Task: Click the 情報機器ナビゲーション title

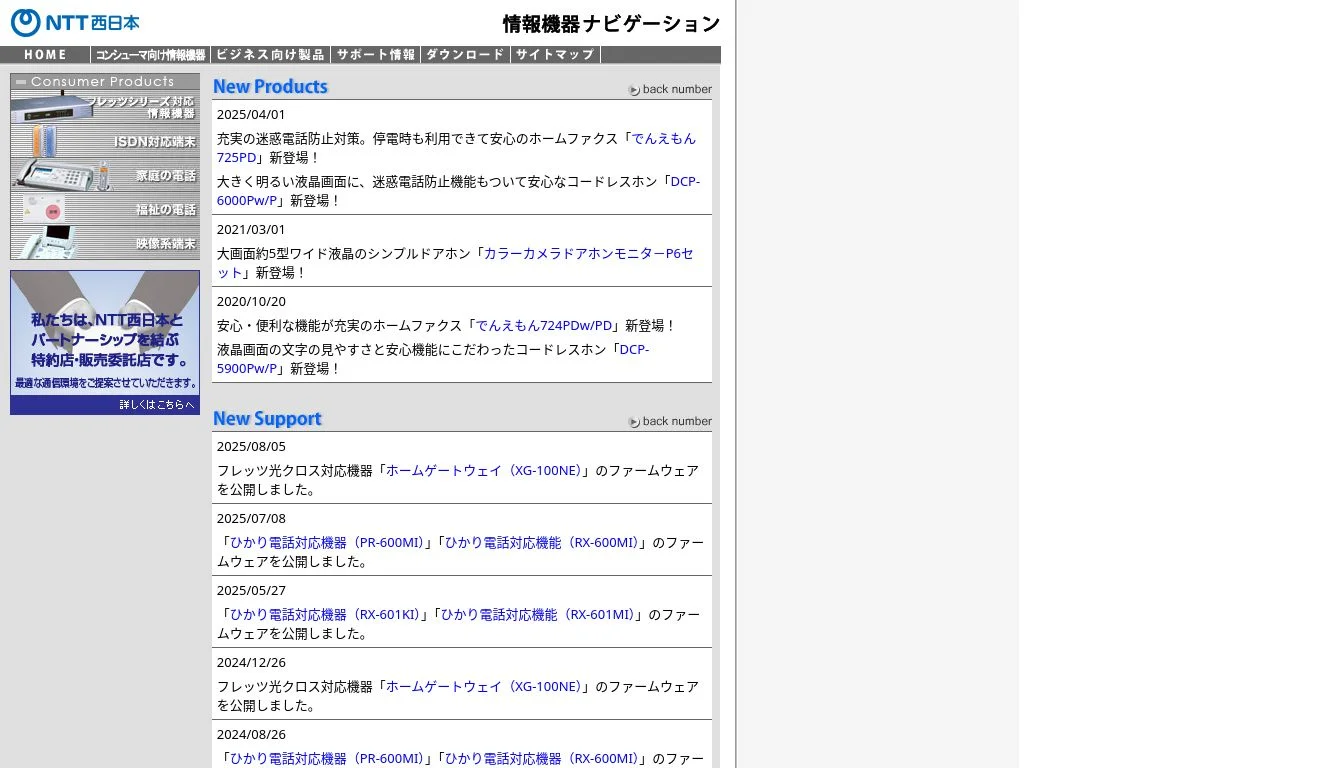Action: click(611, 24)
